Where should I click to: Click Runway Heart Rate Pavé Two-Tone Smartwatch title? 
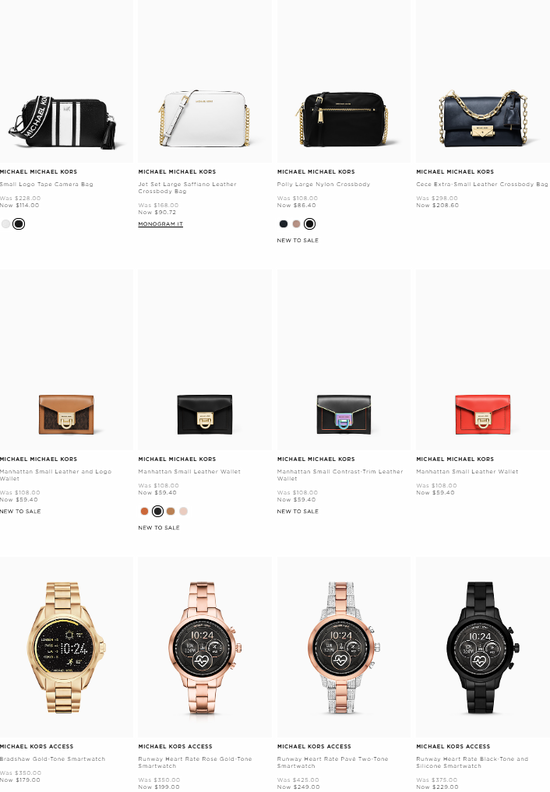332,762
